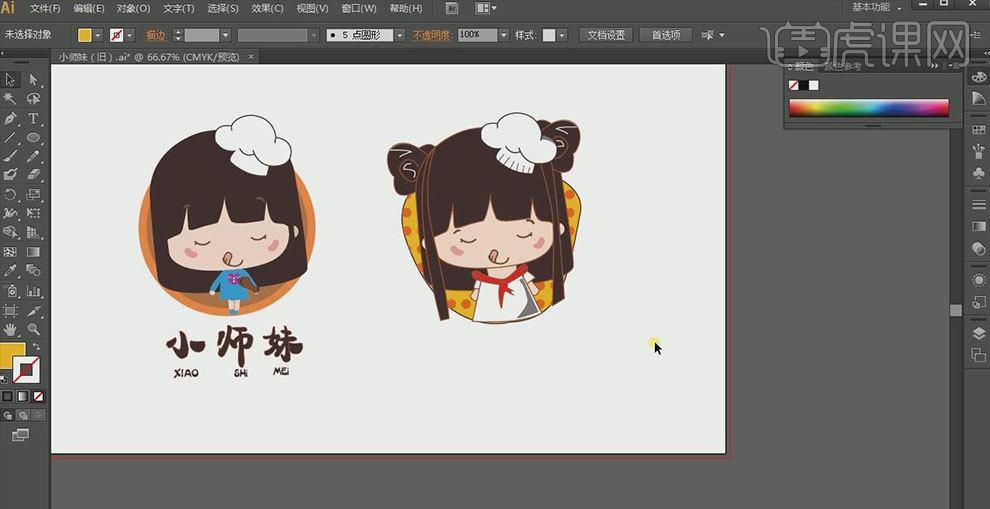This screenshot has width=990, height=509.
Task: Select the Perspective Grid tool
Action: 33,232
